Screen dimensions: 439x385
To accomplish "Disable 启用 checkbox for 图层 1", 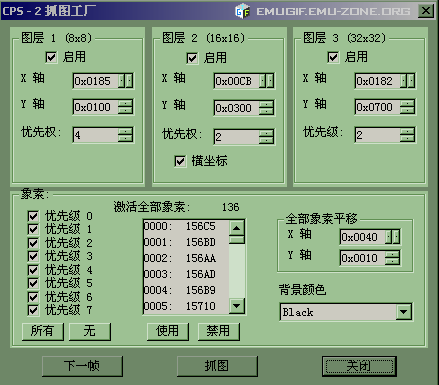I will pos(51,57).
